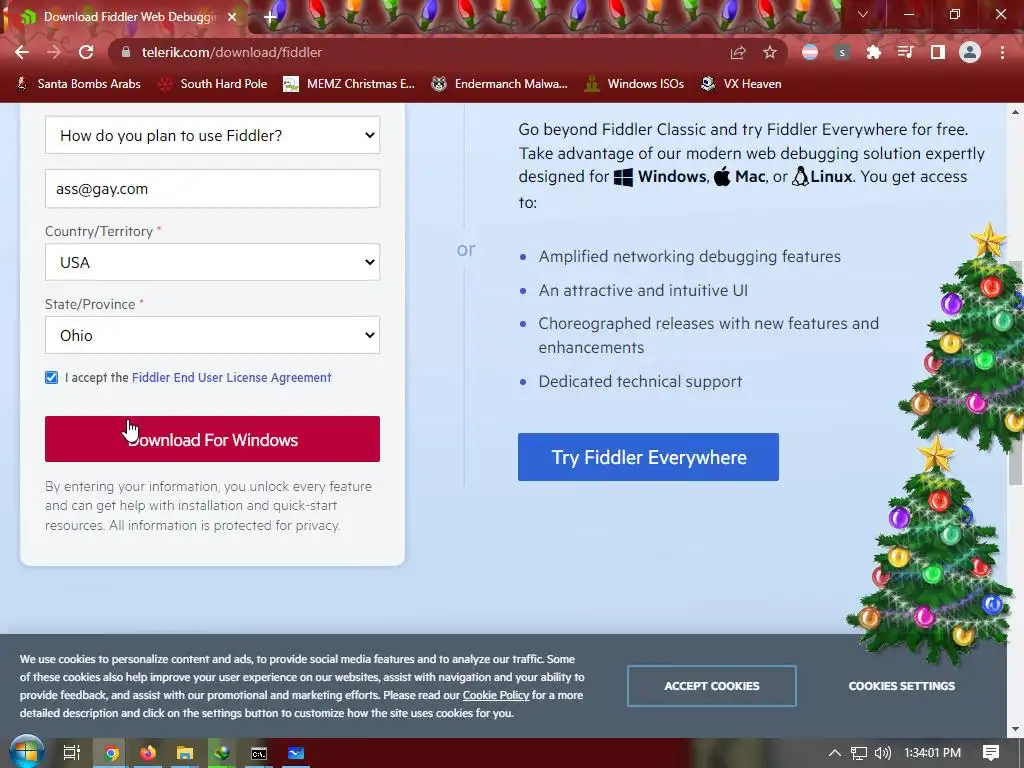Open the Windows Start menu
This screenshot has height=768, width=1024.
pyautogui.click(x=26, y=752)
